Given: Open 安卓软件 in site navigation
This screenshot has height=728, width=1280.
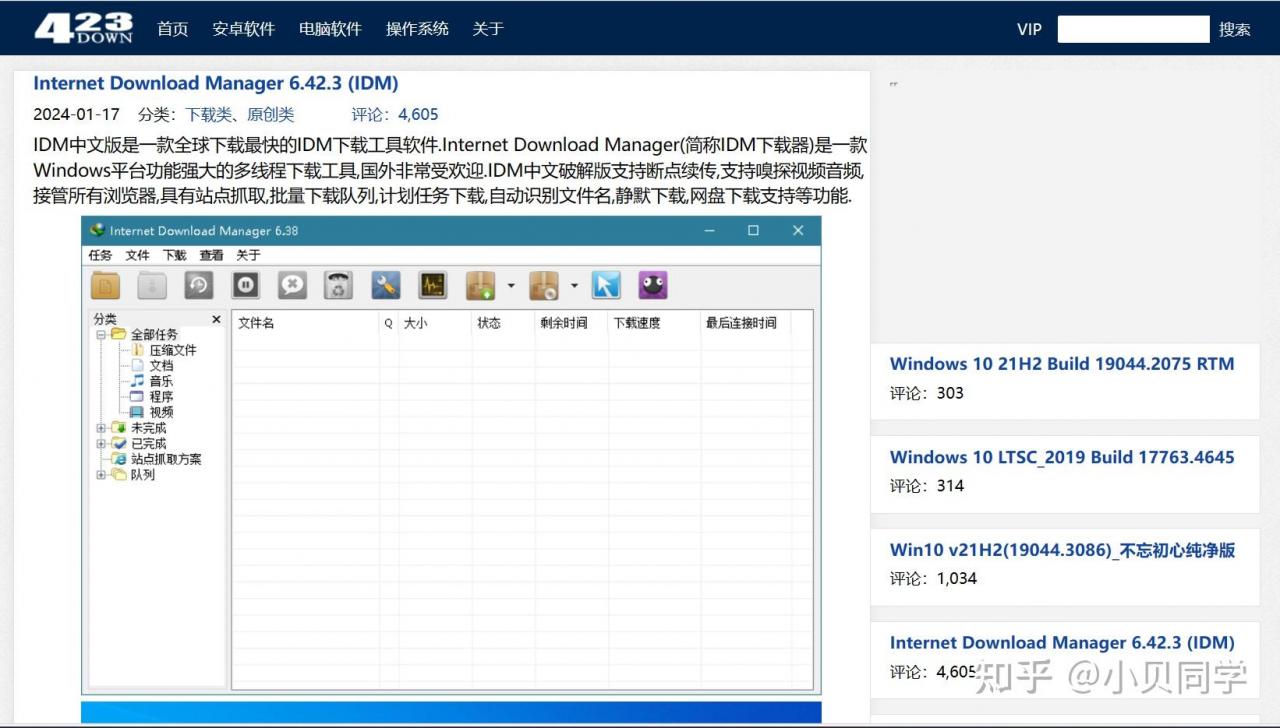Looking at the screenshot, I should pos(243,29).
